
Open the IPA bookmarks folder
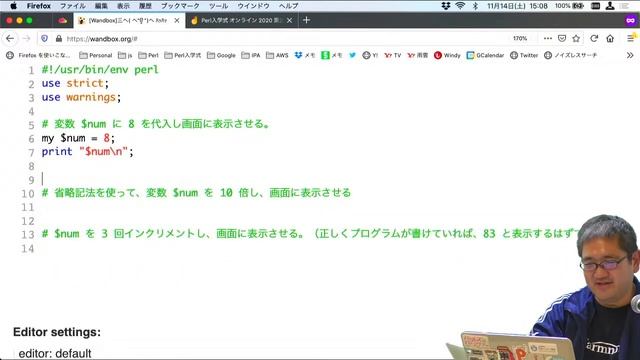251,55
